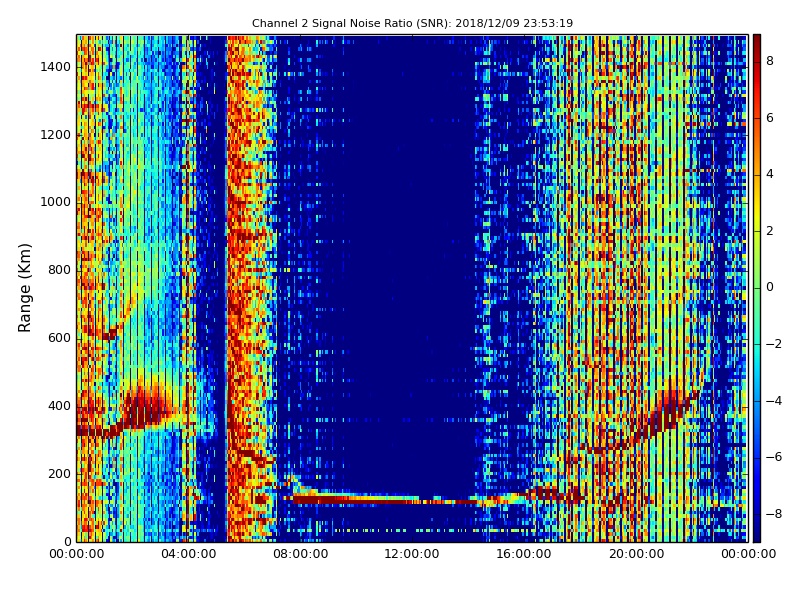
Task: Click the green midpoint of the colorbar
Action: click(757, 288)
